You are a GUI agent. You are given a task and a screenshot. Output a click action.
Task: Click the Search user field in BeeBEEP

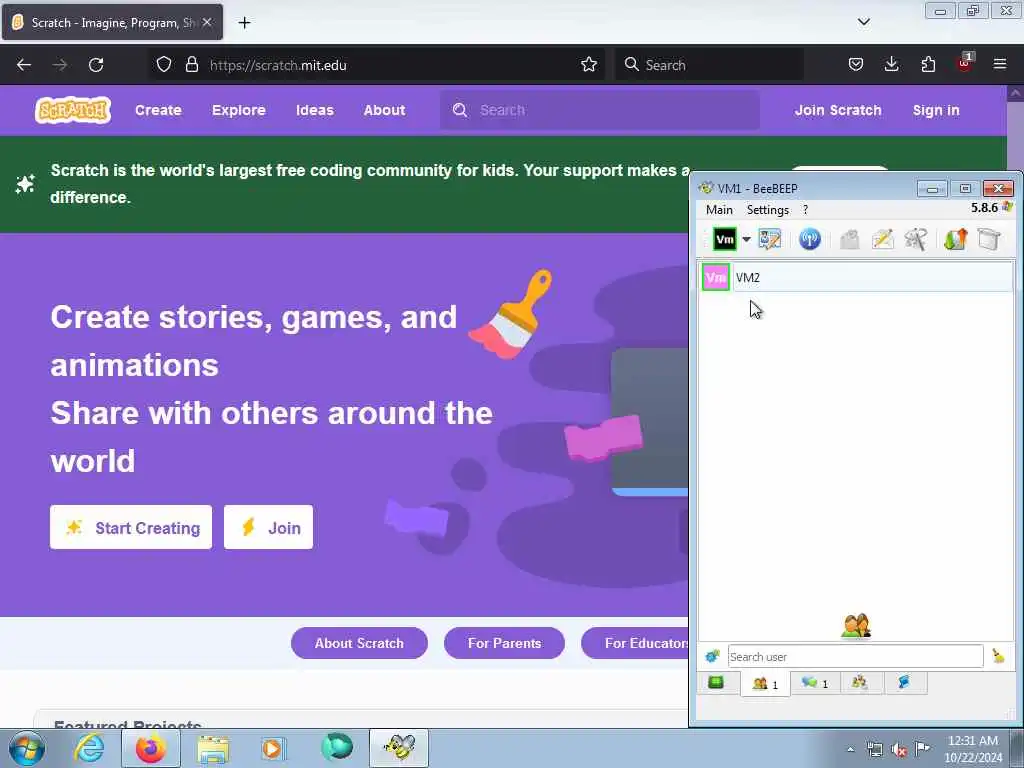coord(855,656)
